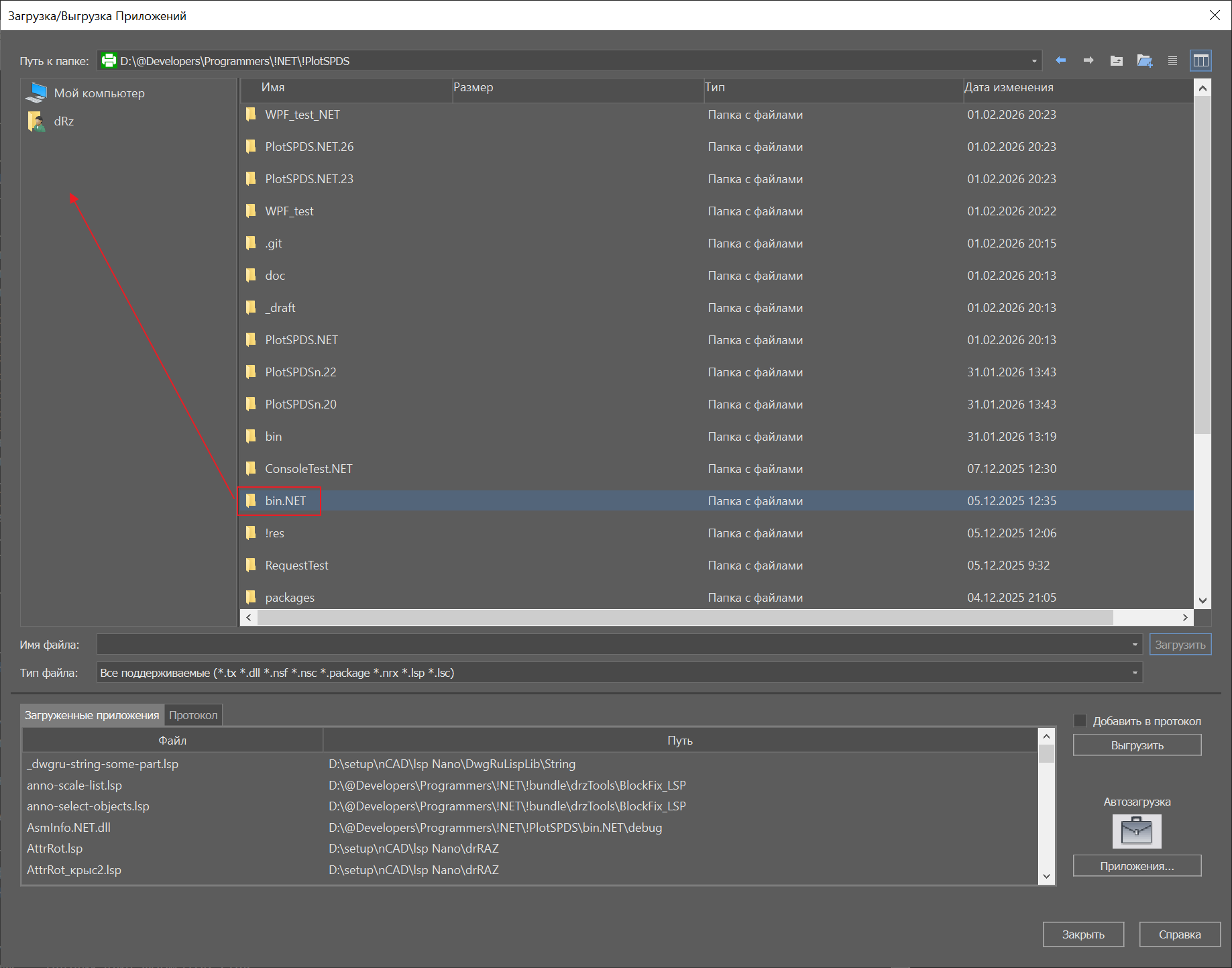The image size is (1232, 968).
Task: Open the Автозагрузка briefcase icon
Action: coord(1137,831)
